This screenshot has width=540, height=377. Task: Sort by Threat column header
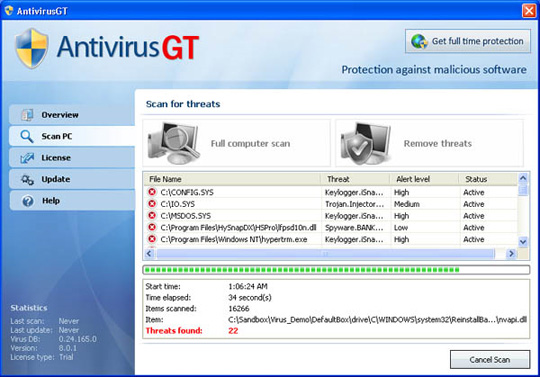[x=355, y=179]
